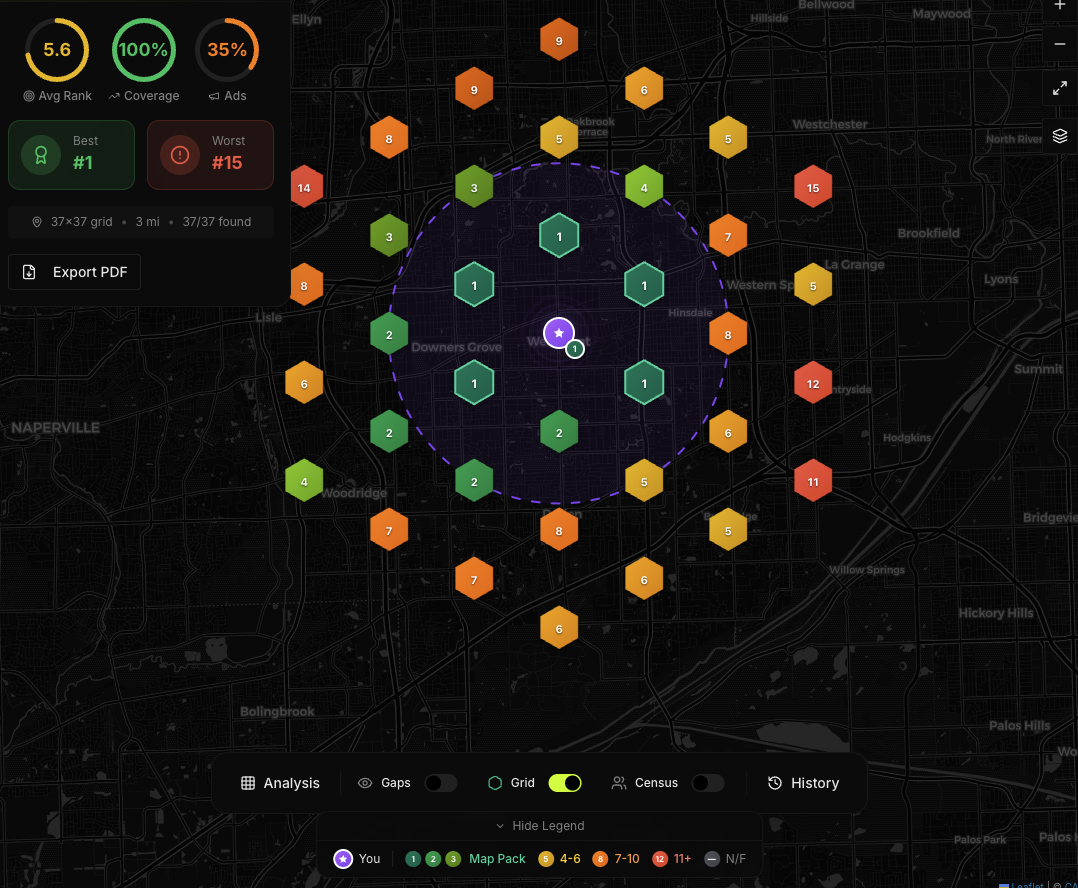Screen dimensions: 1078x888
Task: Click the award ribbon icon in Best card
Action: pyautogui.click(x=41, y=155)
